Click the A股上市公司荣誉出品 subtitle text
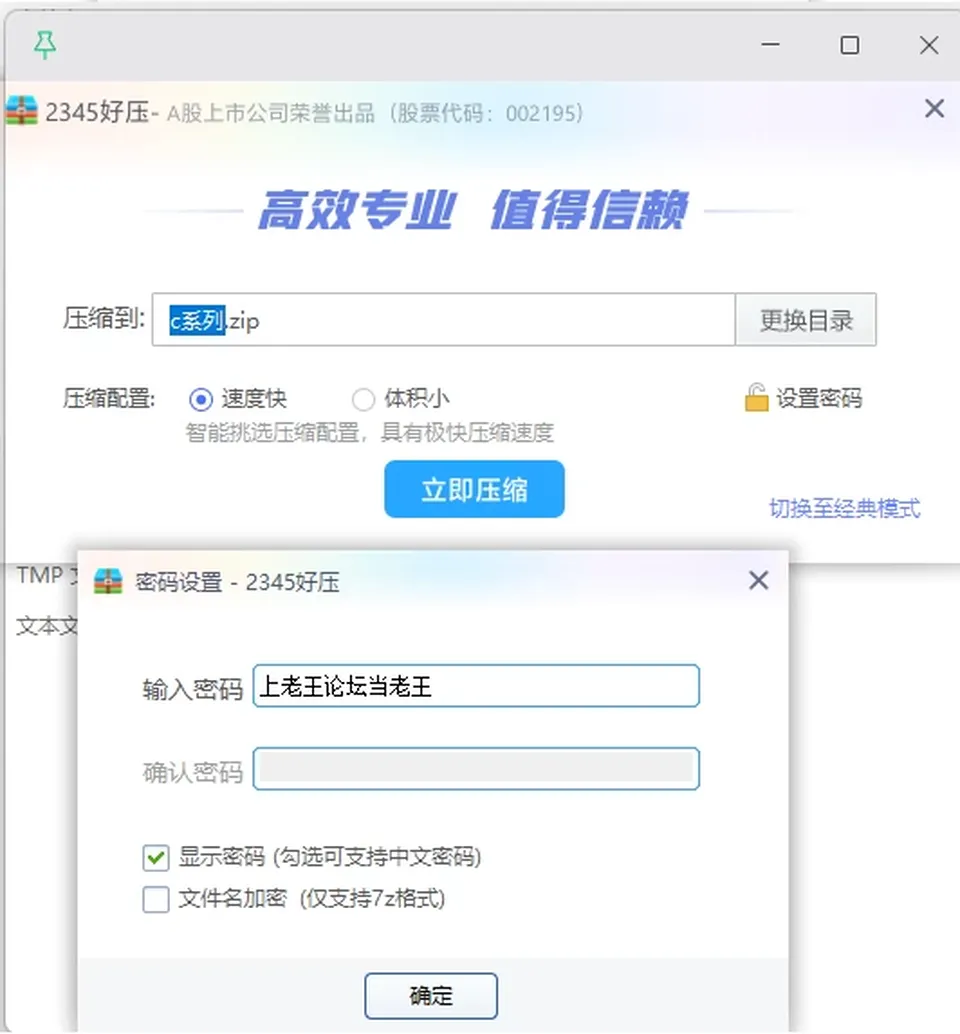 (x=375, y=113)
